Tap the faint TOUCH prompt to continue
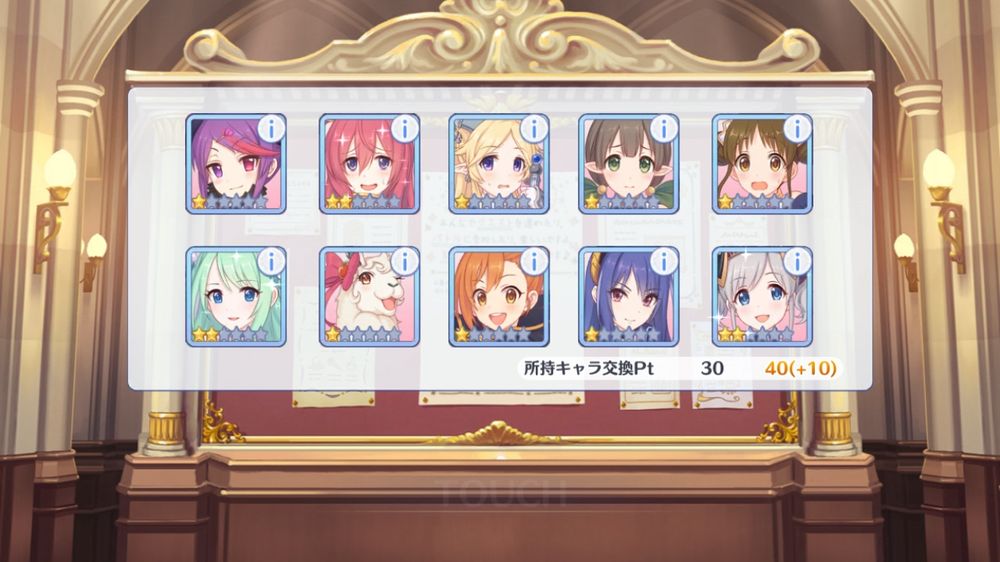Image resolution: width=1000 pixels, height=562 pixels. click(503, 493)
